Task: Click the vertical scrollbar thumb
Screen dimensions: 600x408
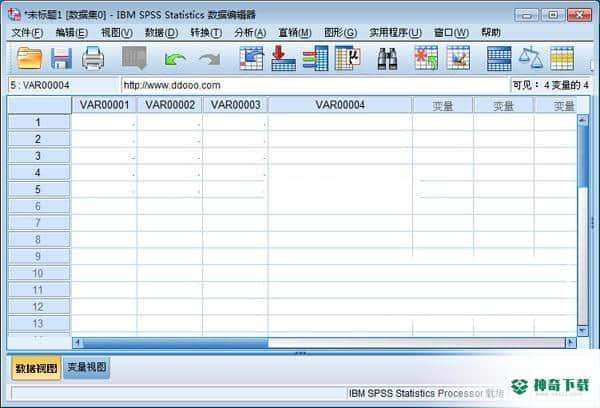Action: click(x=582, y=155)
